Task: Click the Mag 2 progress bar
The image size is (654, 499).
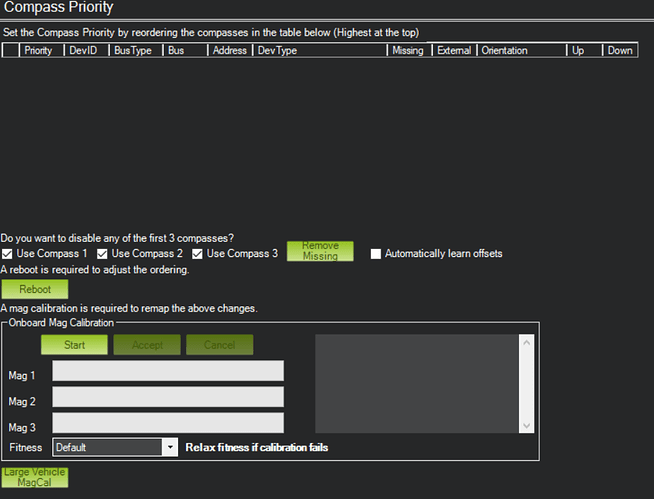Action: pyautogui.click(x=168, y=397)
